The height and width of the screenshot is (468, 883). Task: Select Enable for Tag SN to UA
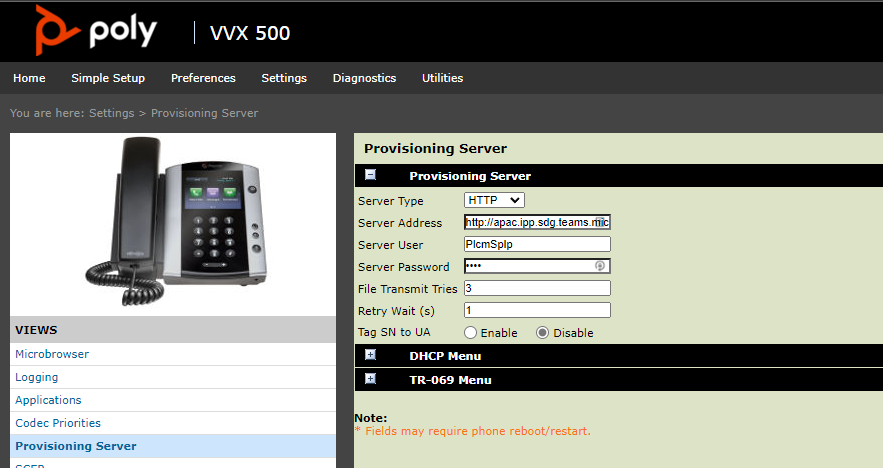coord(470,333)
